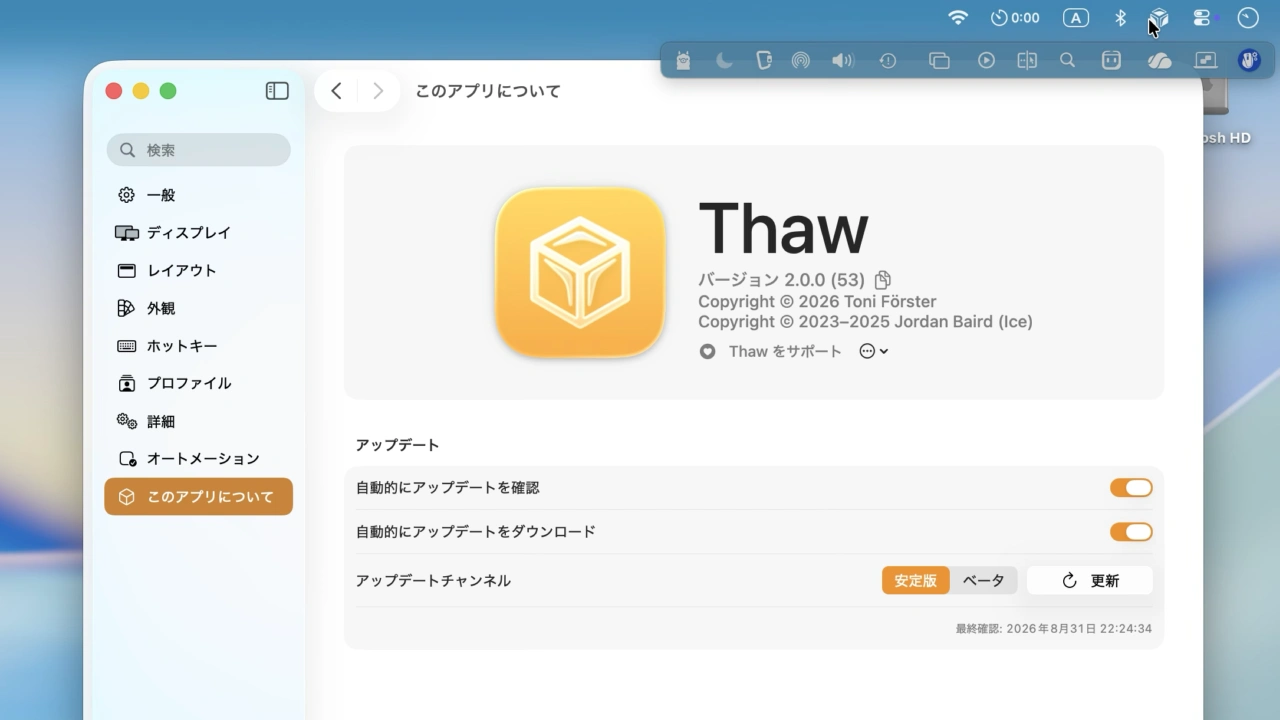Open the オートメーション automation pane

(198, 459)
